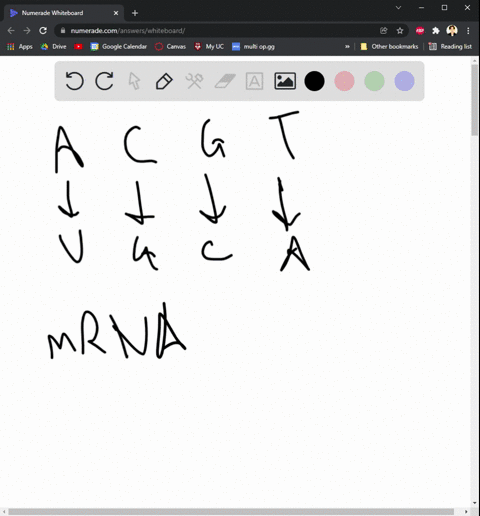The image size is (480, 516).
Task: Select the pointer cursor tool
Action: (134, 81)
